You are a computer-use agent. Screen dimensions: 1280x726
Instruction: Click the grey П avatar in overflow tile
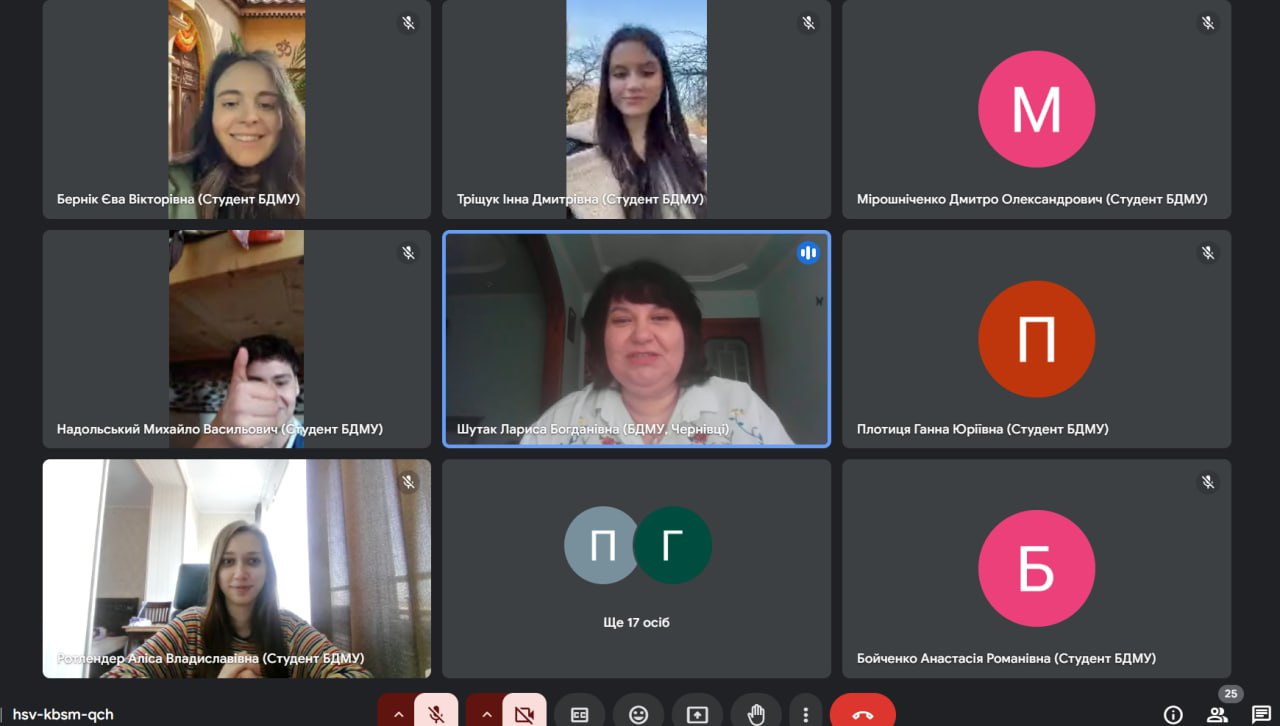coord(602,545)
